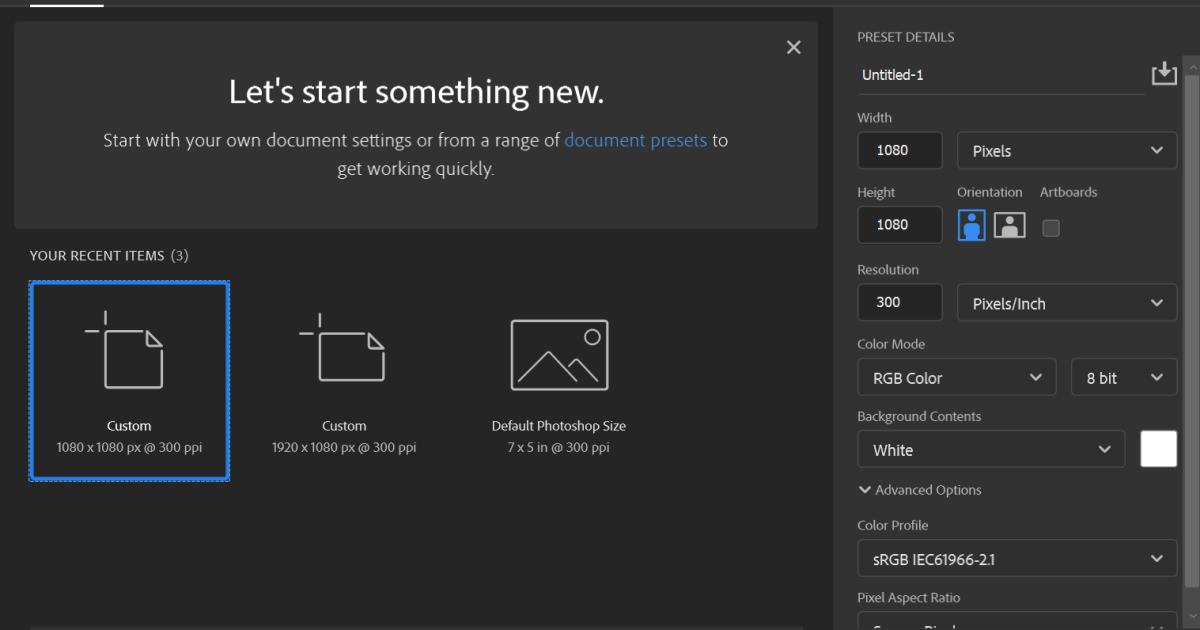Save the document preset icon
This screenshot has height=630, width=1200.
[1164, 73]
